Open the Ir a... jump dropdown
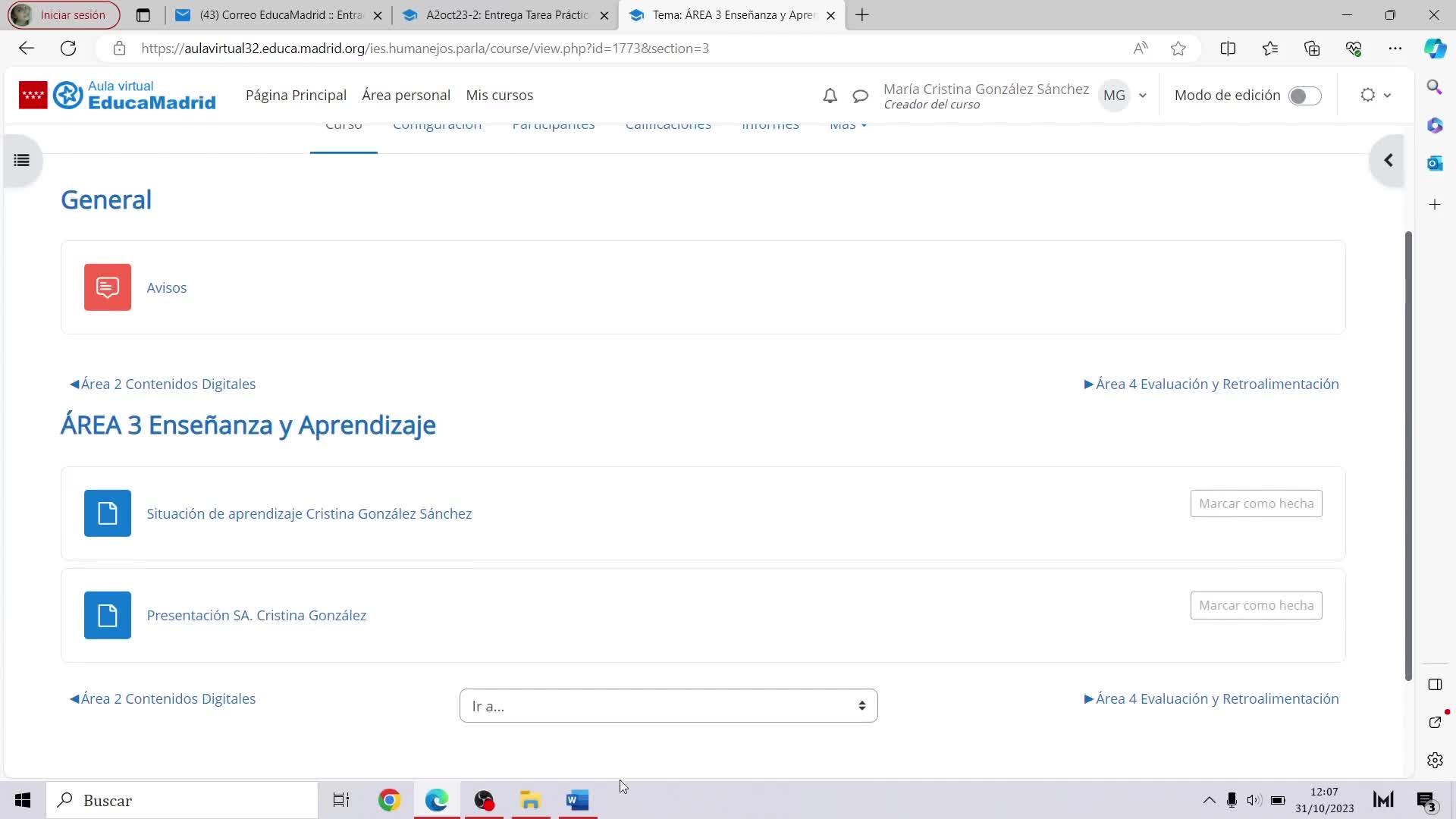The image size is (1456, 819). click(668, 706)
